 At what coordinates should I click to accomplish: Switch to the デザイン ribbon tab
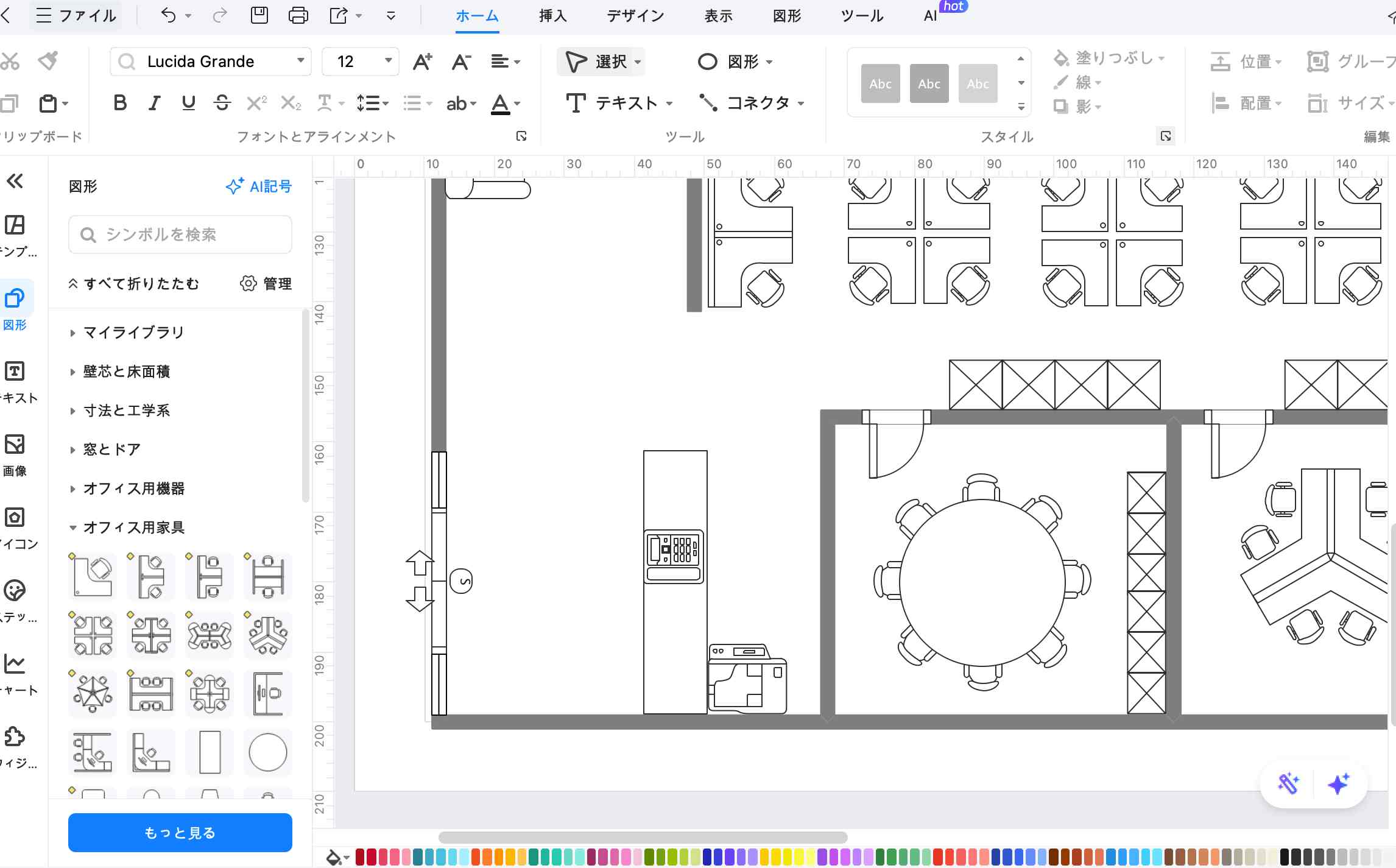[x=635, y=16]
